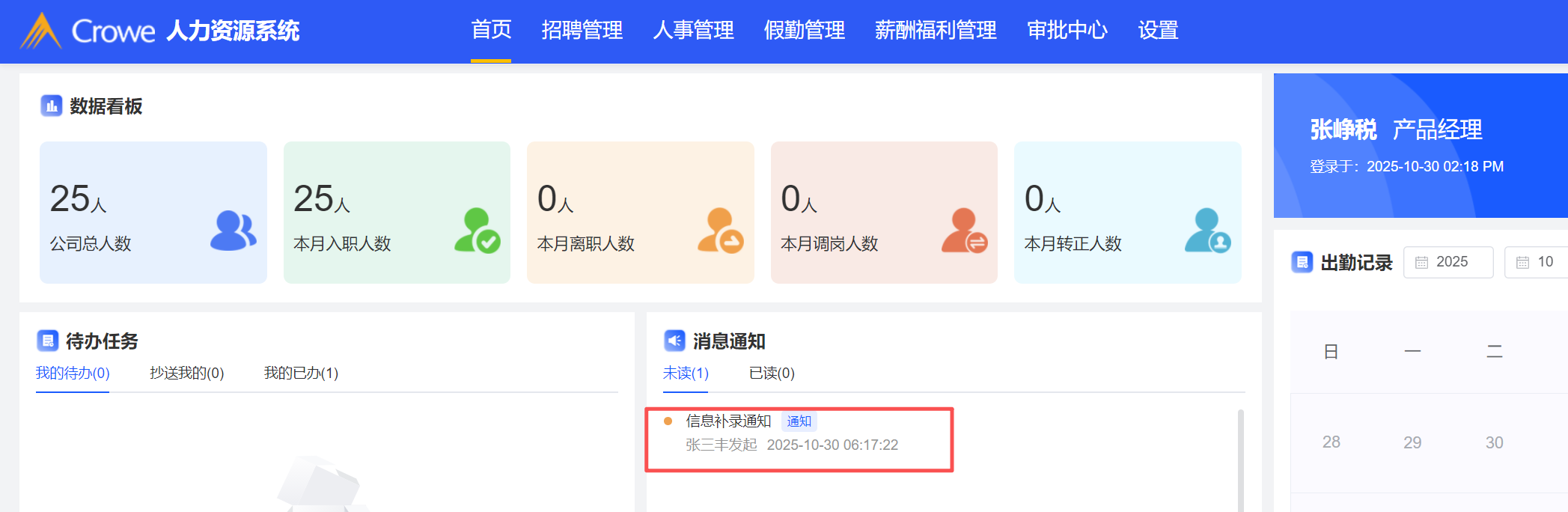Open the 招聘管理 menu

point(582,31)
